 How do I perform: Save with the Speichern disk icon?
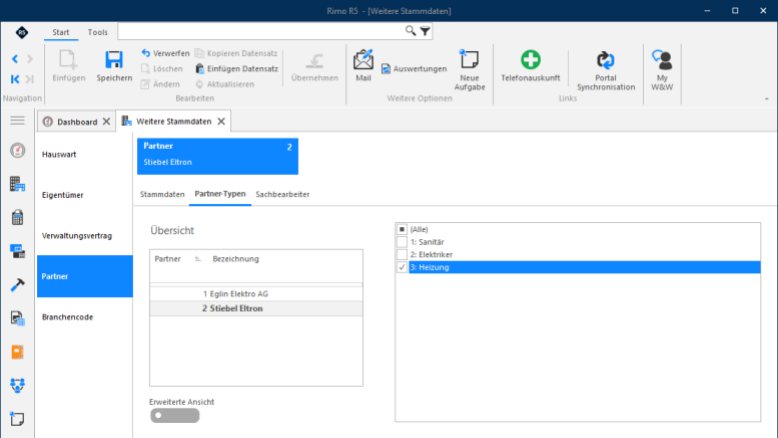pyautogui.click(x=114, y=60)
